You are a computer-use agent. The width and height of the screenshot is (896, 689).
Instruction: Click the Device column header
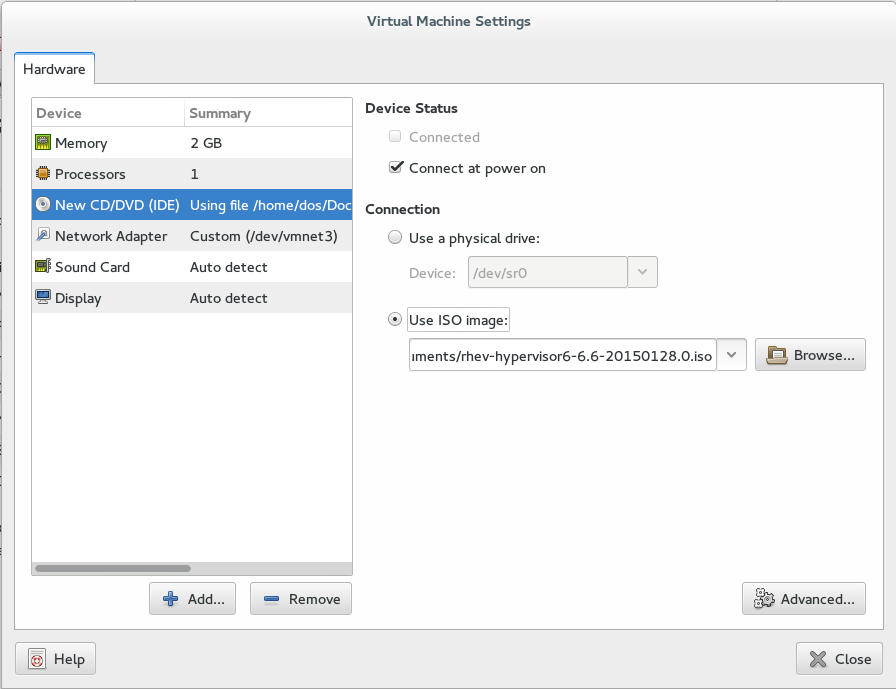pos(107,113)
